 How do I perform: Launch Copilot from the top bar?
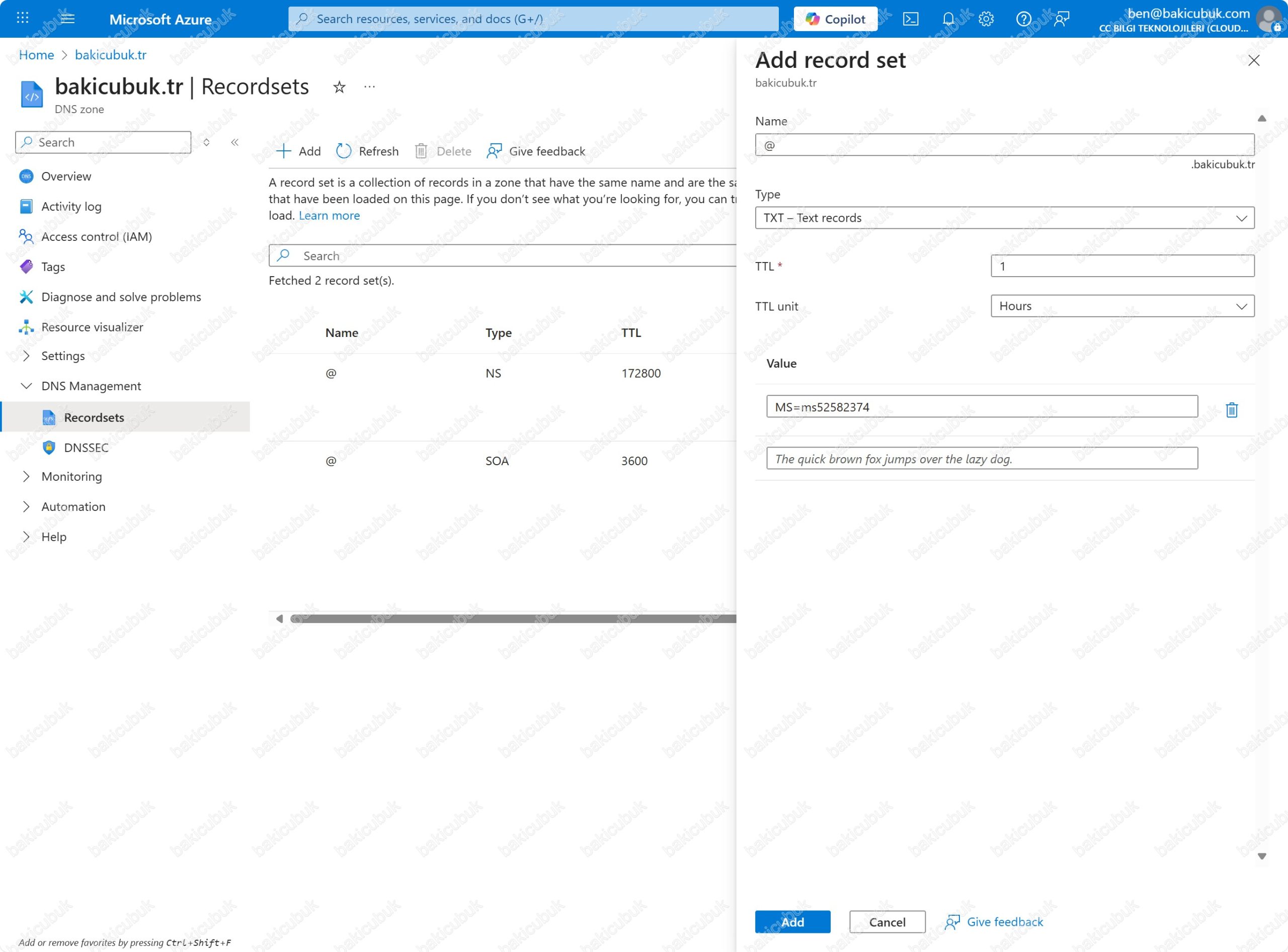[835, 19]
